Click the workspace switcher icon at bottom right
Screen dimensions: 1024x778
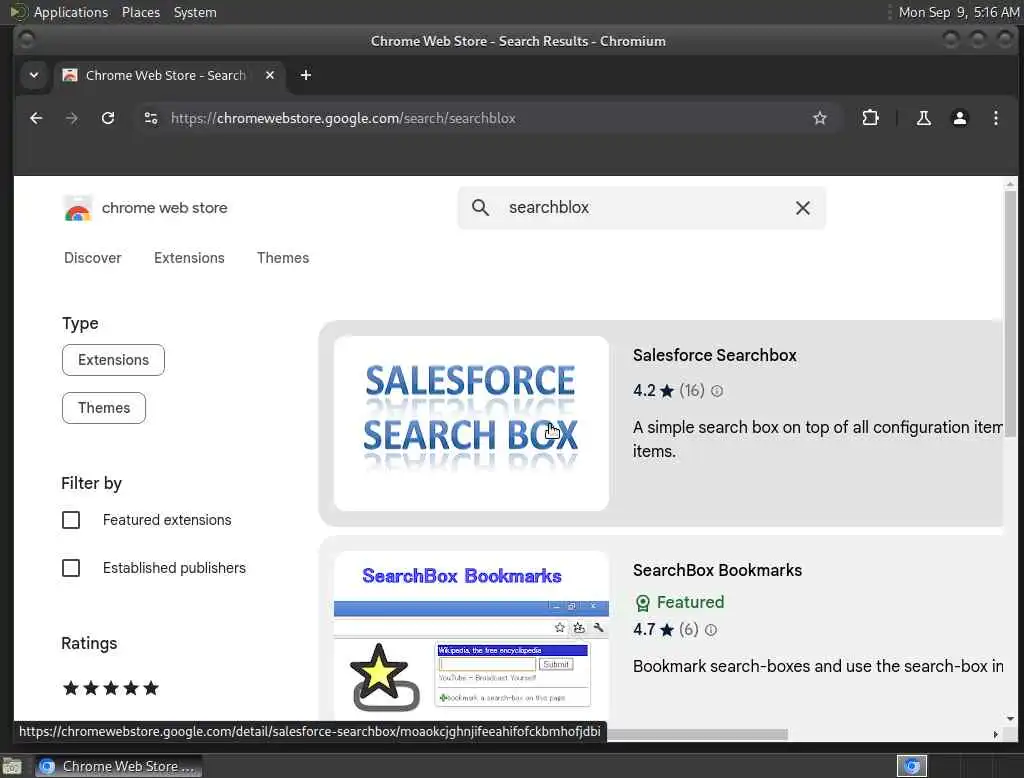tap(912, 766)
